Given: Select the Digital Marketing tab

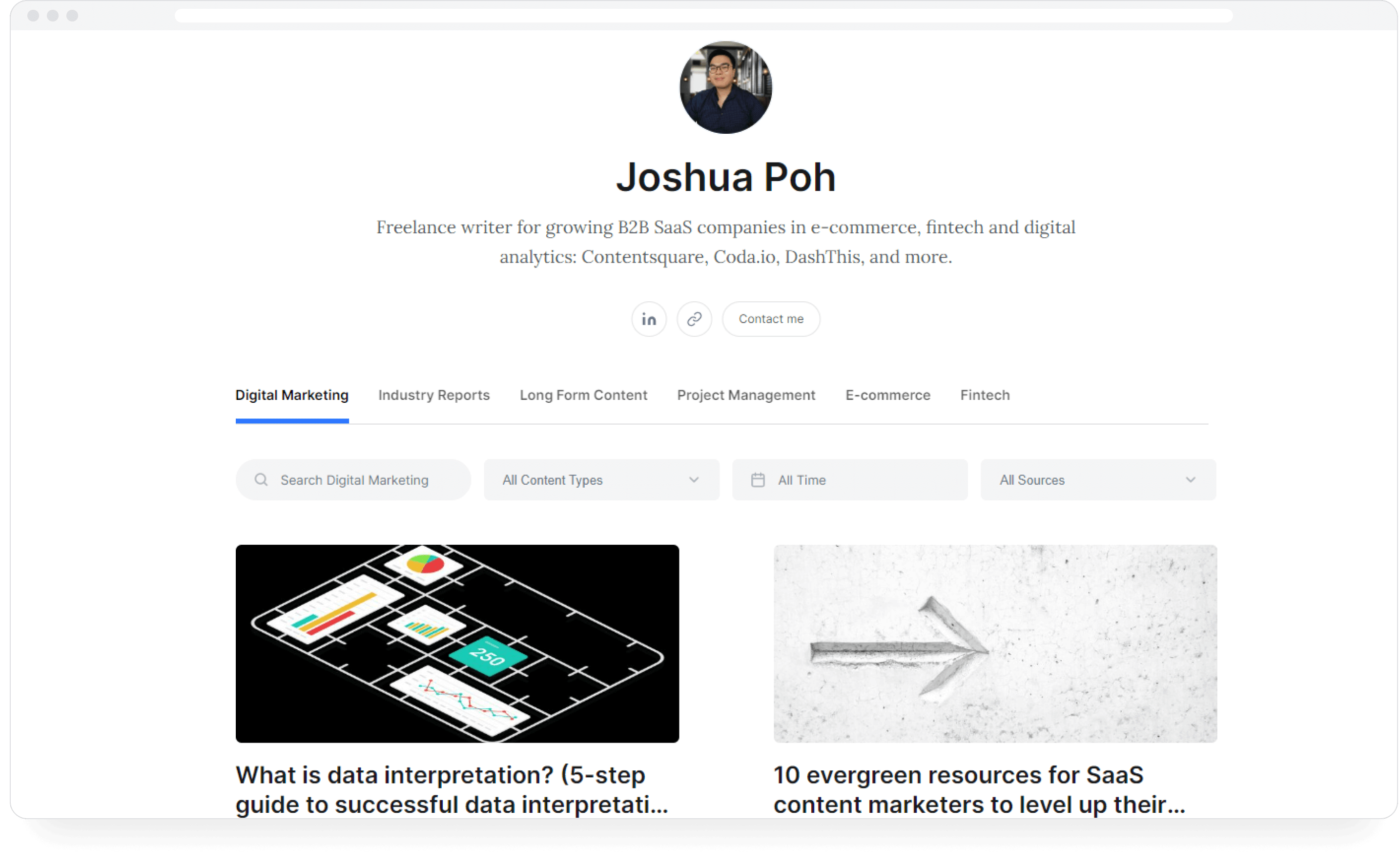Looking at the screenshot, I should [291, 395].
